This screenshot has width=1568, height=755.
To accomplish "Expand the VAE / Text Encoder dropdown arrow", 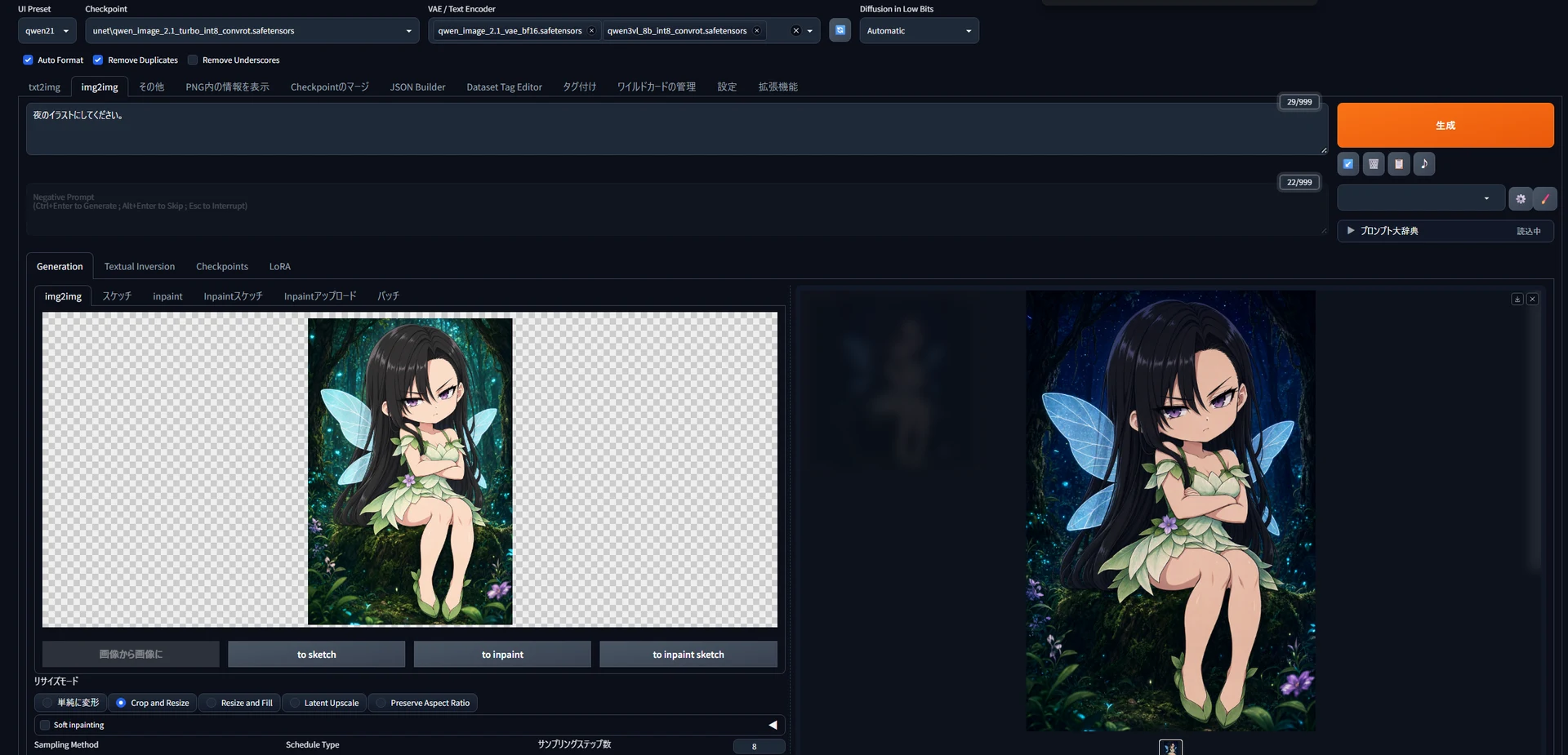I will tap(810, 31).
